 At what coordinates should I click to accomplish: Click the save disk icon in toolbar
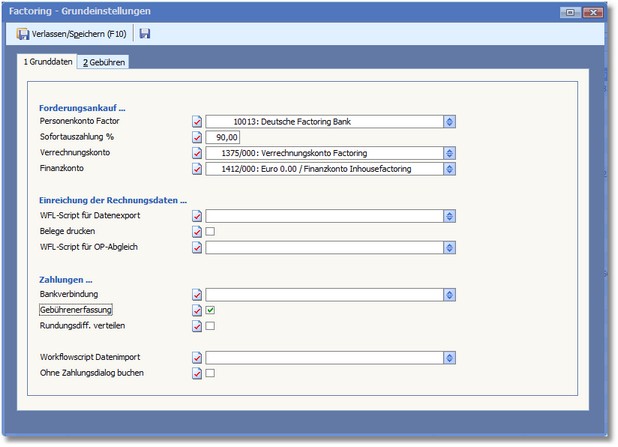pos(145,34)
